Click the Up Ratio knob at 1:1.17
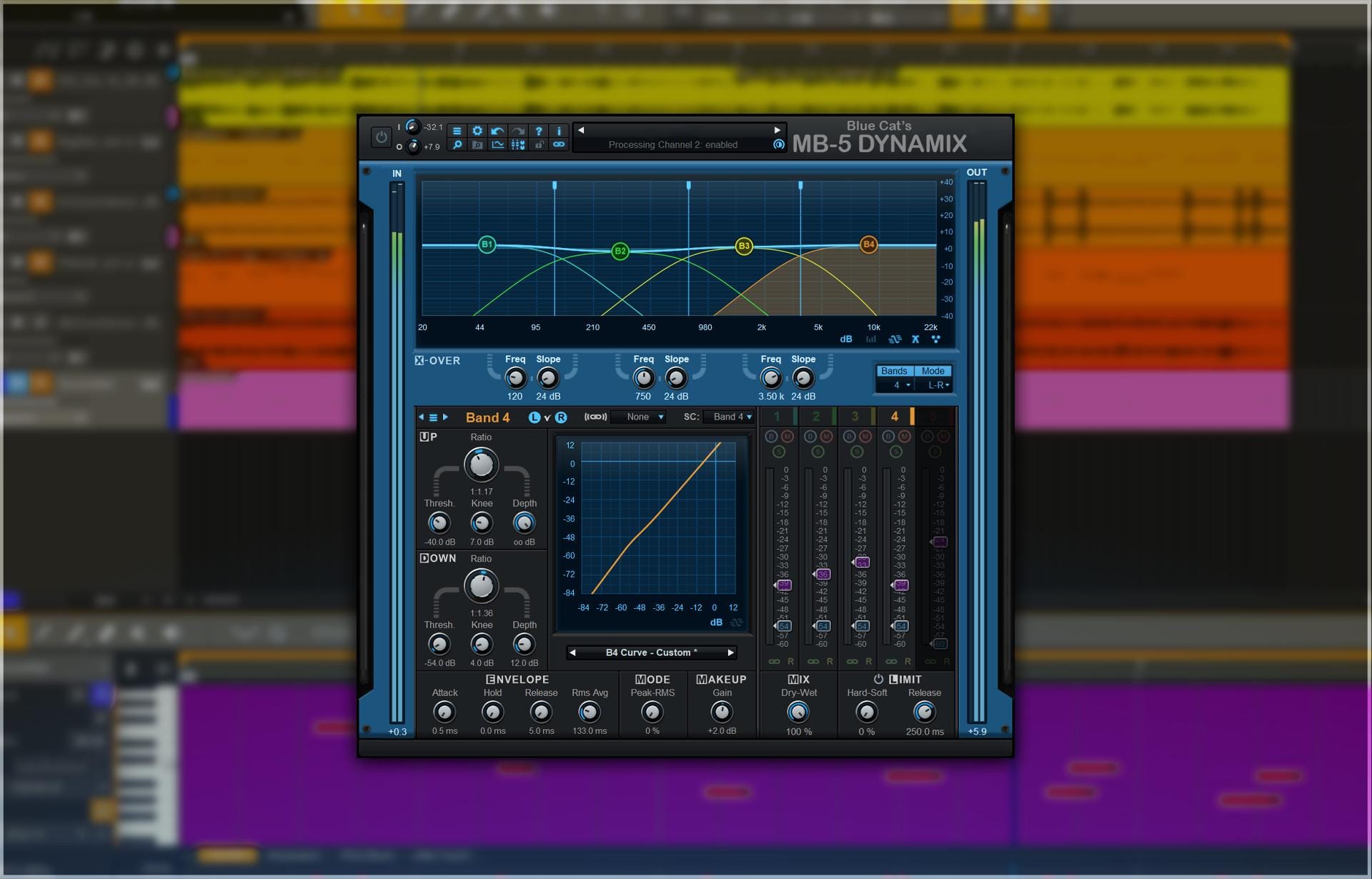1372x879 pixels. point(481,465)
